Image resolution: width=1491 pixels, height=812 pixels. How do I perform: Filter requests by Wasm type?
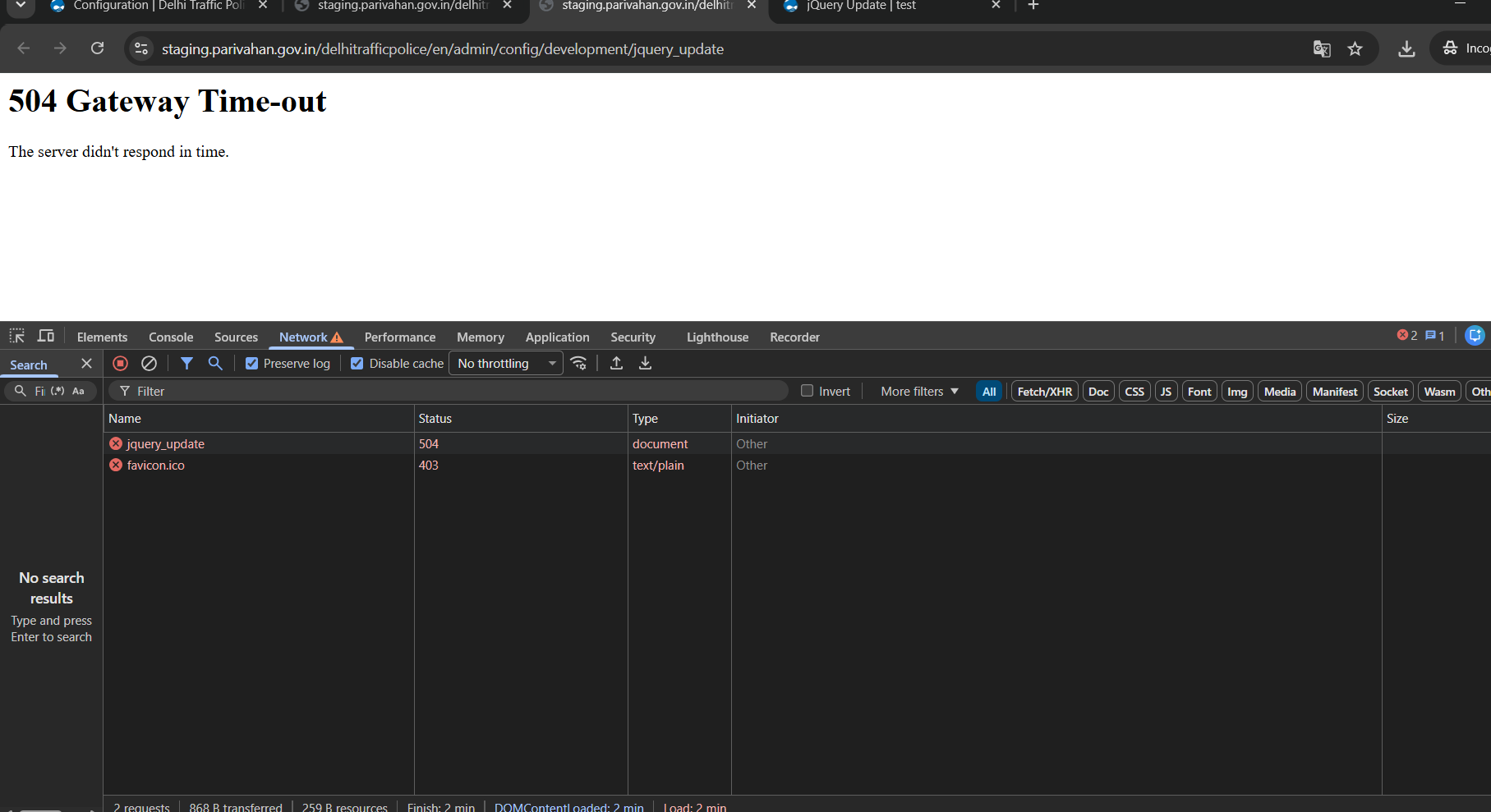coord(1440,392)
